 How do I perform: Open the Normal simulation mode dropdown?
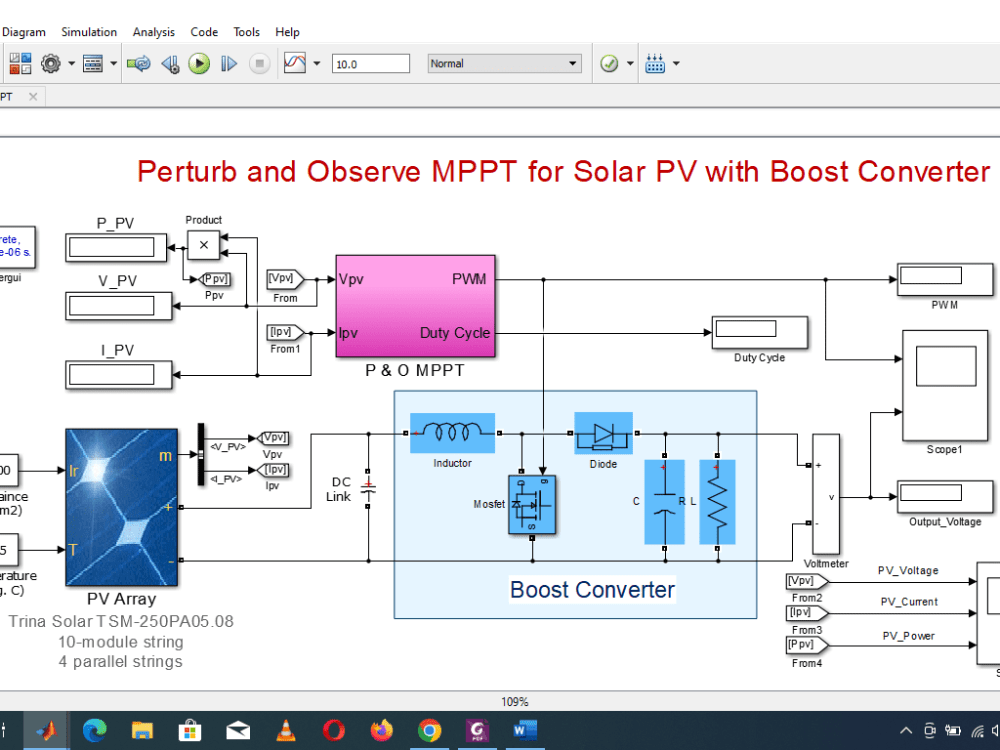(505, 62)
